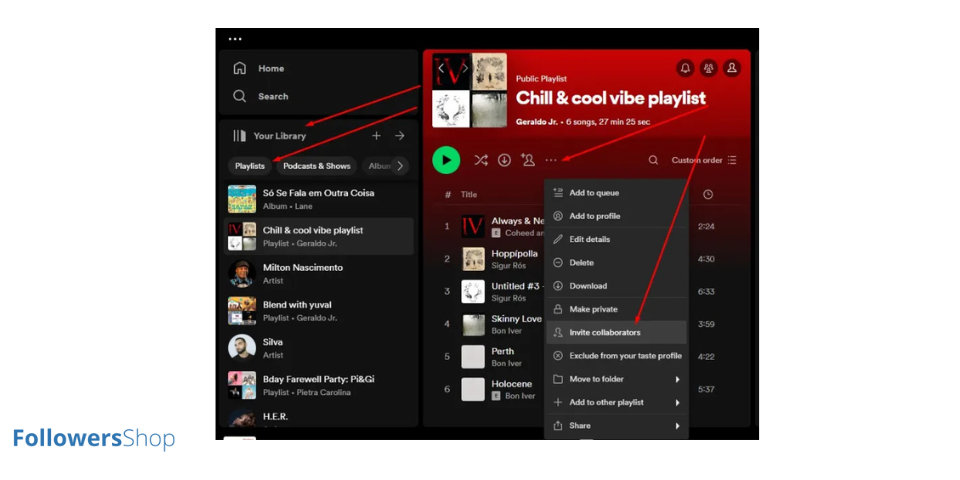Click the Silva artist photo
Screen dimensions: 960x480
(x=242, y=348)
